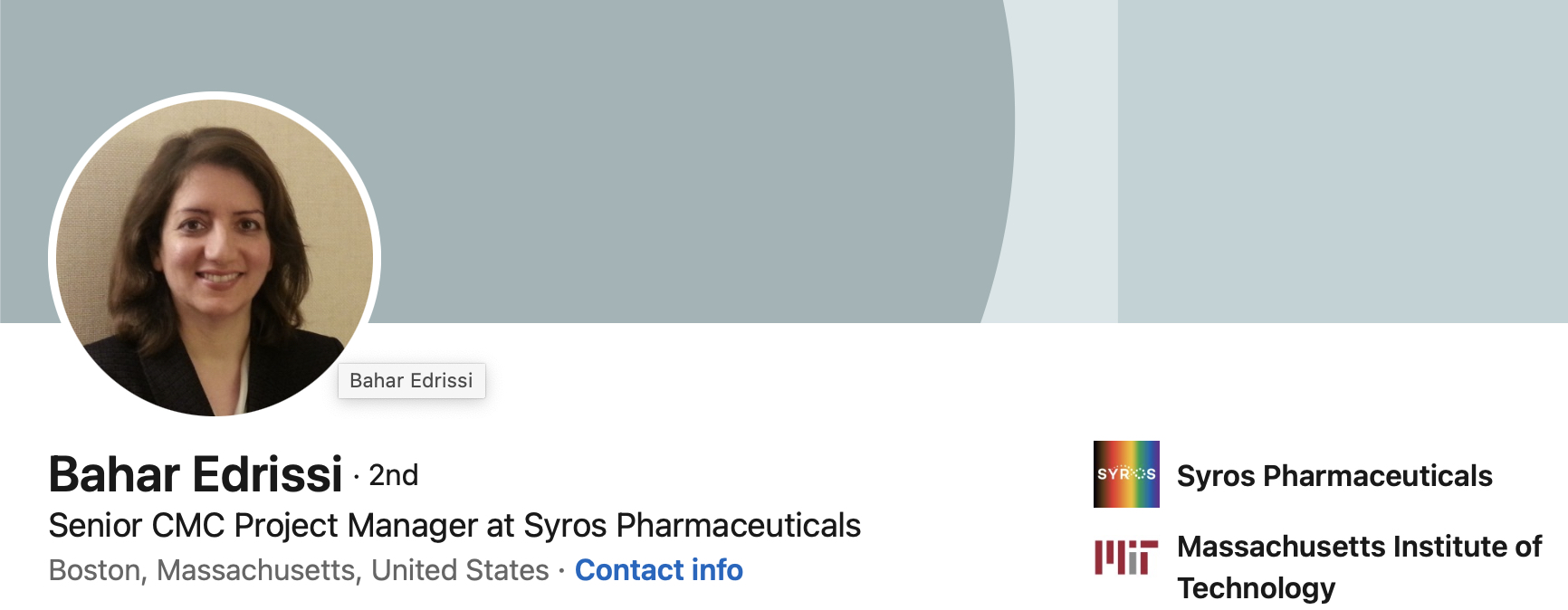
Task: Click the Bahar Edrissi name heading
Action: coord(196,474)
